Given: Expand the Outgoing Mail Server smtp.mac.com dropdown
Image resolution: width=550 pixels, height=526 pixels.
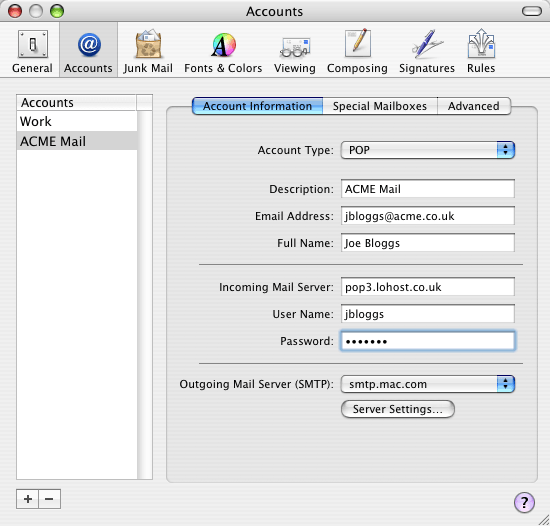Looking at the screenshot, I should 428,384.
